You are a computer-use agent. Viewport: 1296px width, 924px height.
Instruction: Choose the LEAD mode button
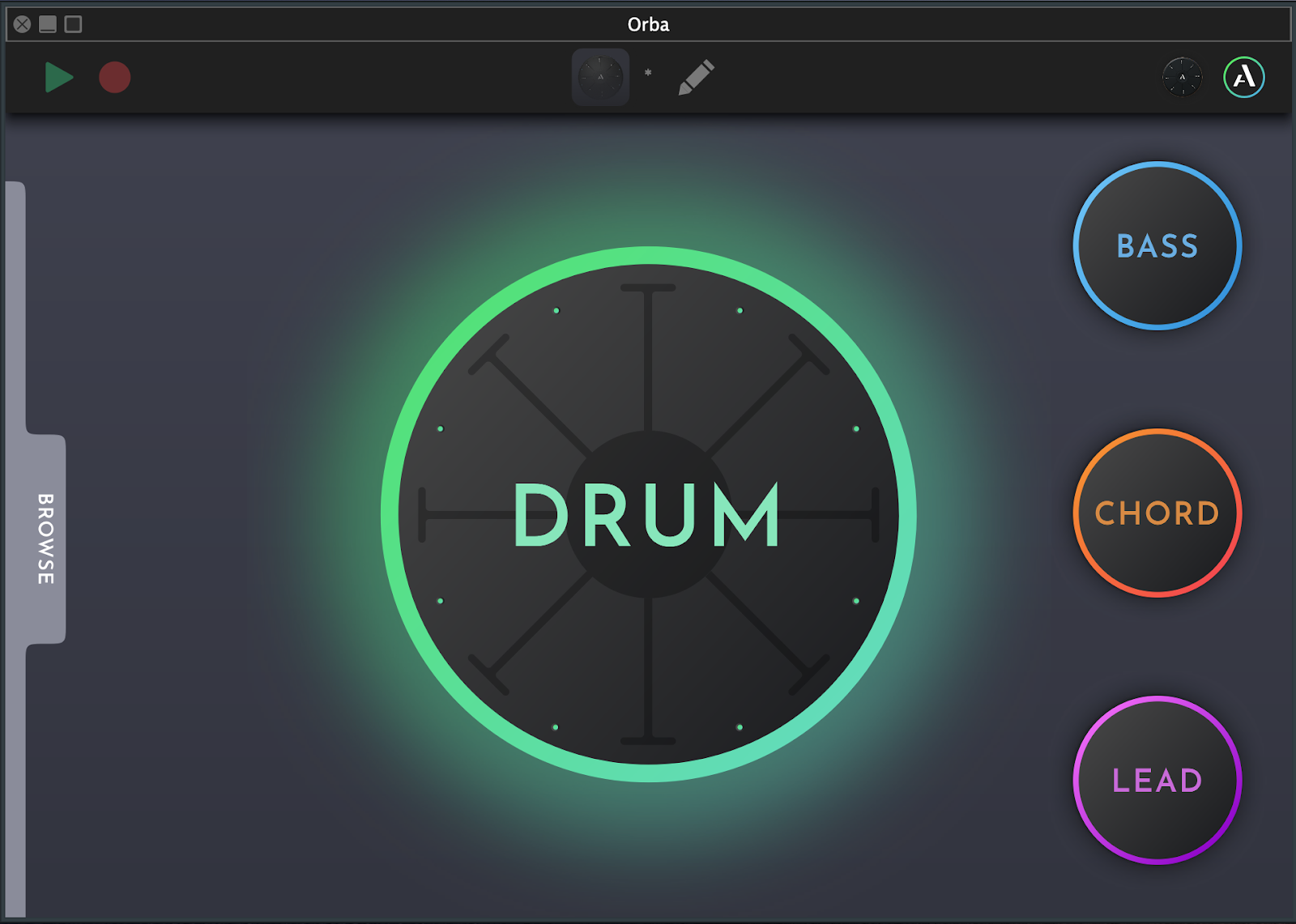pyautogui.click(x=1157, y=780)
